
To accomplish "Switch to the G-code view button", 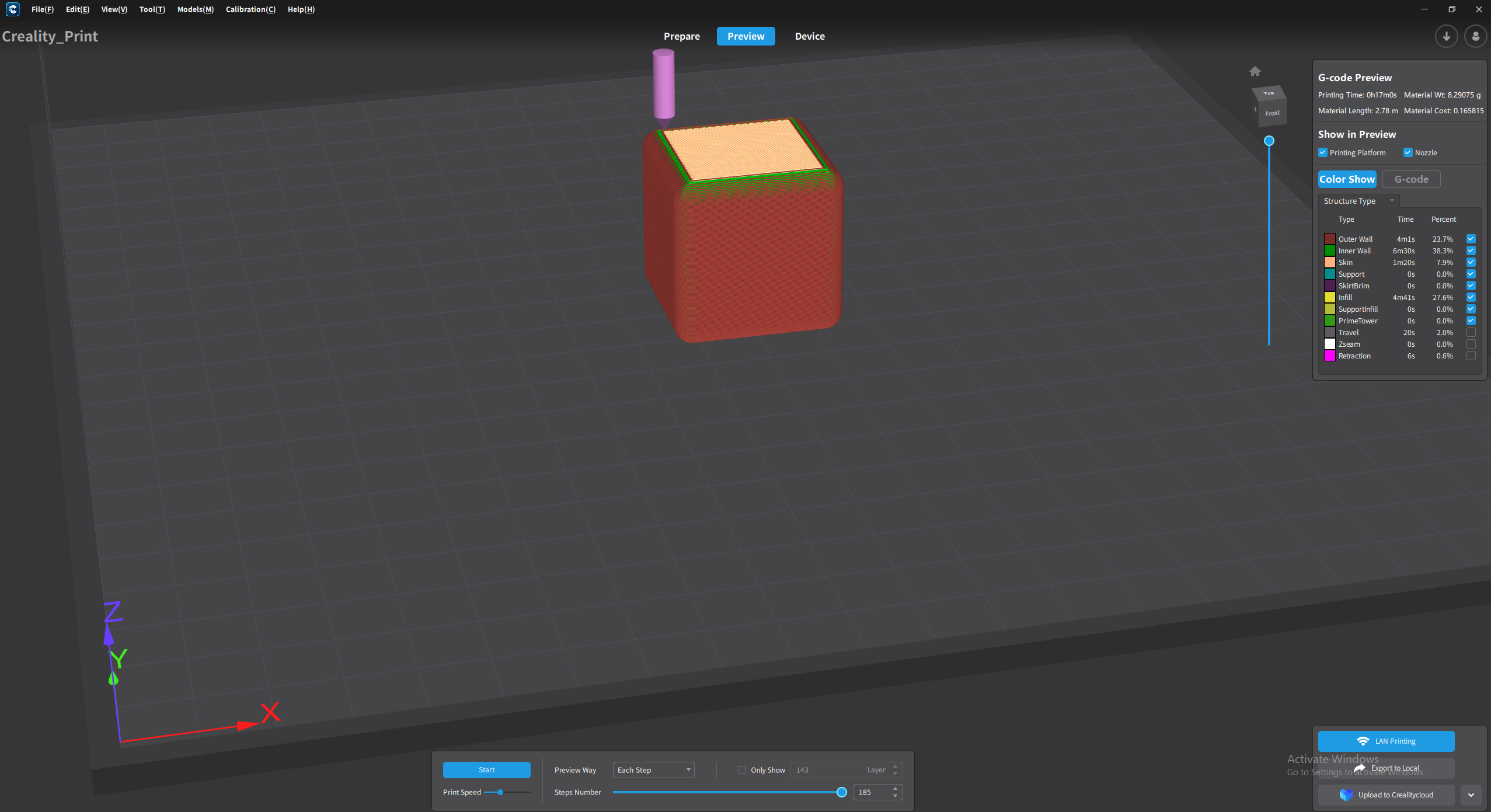I will click(1410, 179).
